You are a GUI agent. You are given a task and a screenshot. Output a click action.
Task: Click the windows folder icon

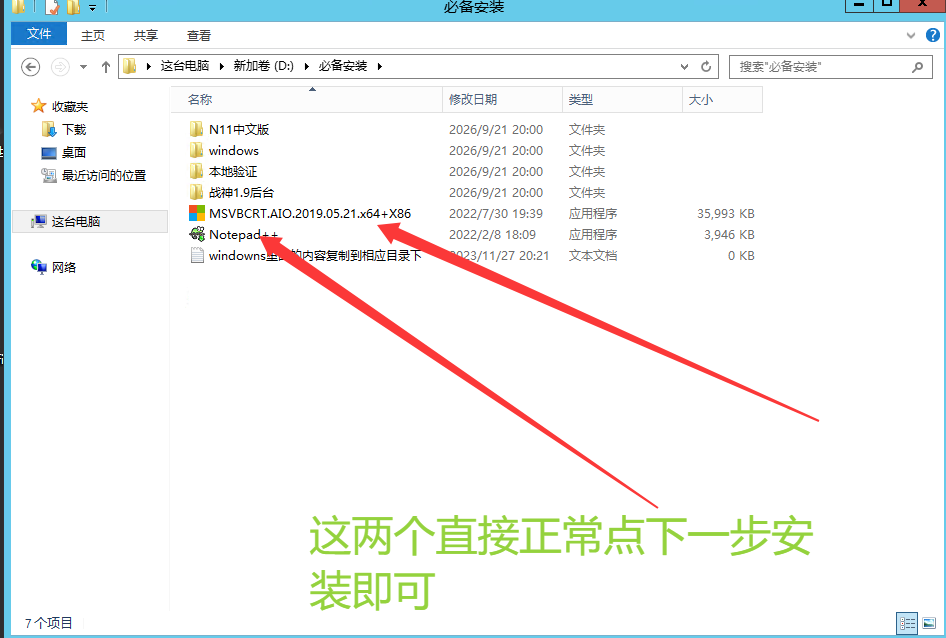pos(197,150)
